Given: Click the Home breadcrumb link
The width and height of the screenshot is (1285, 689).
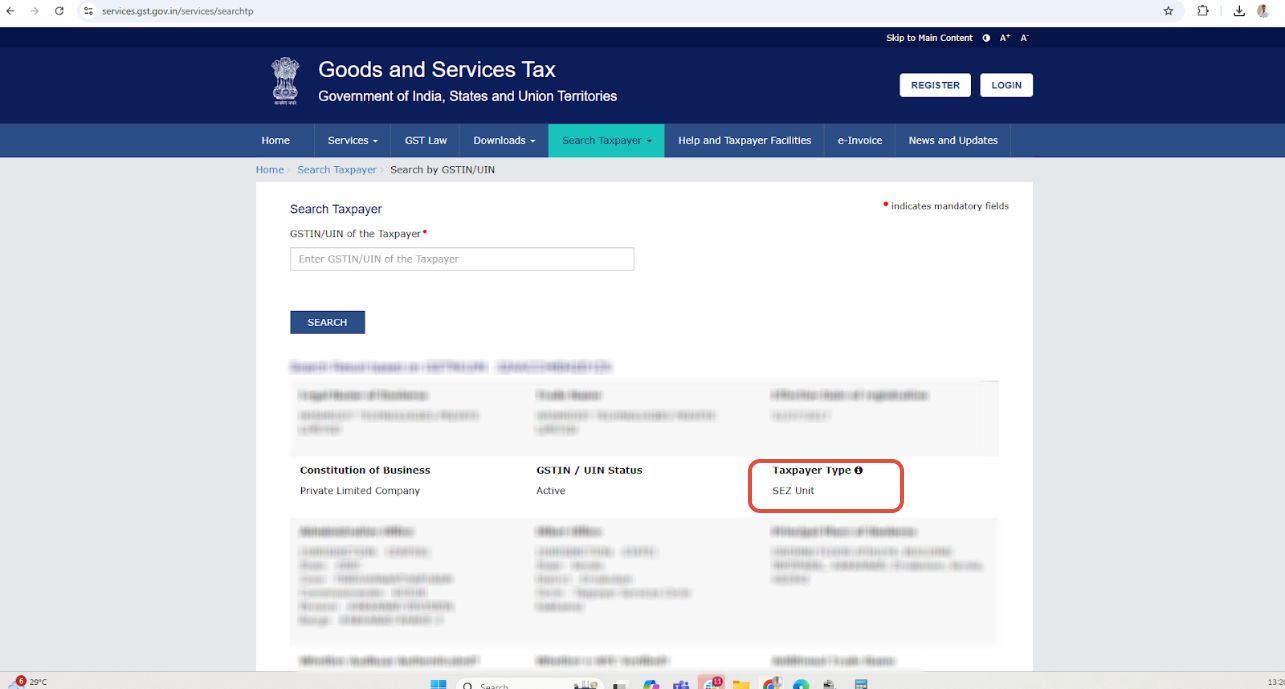Looking at the screenshot, I should point(270,170).
